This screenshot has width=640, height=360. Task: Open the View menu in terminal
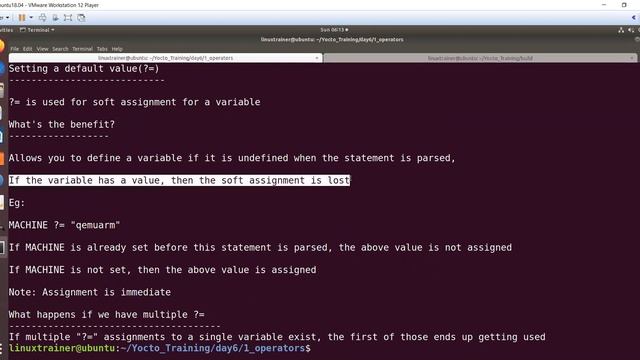[42, 49]
